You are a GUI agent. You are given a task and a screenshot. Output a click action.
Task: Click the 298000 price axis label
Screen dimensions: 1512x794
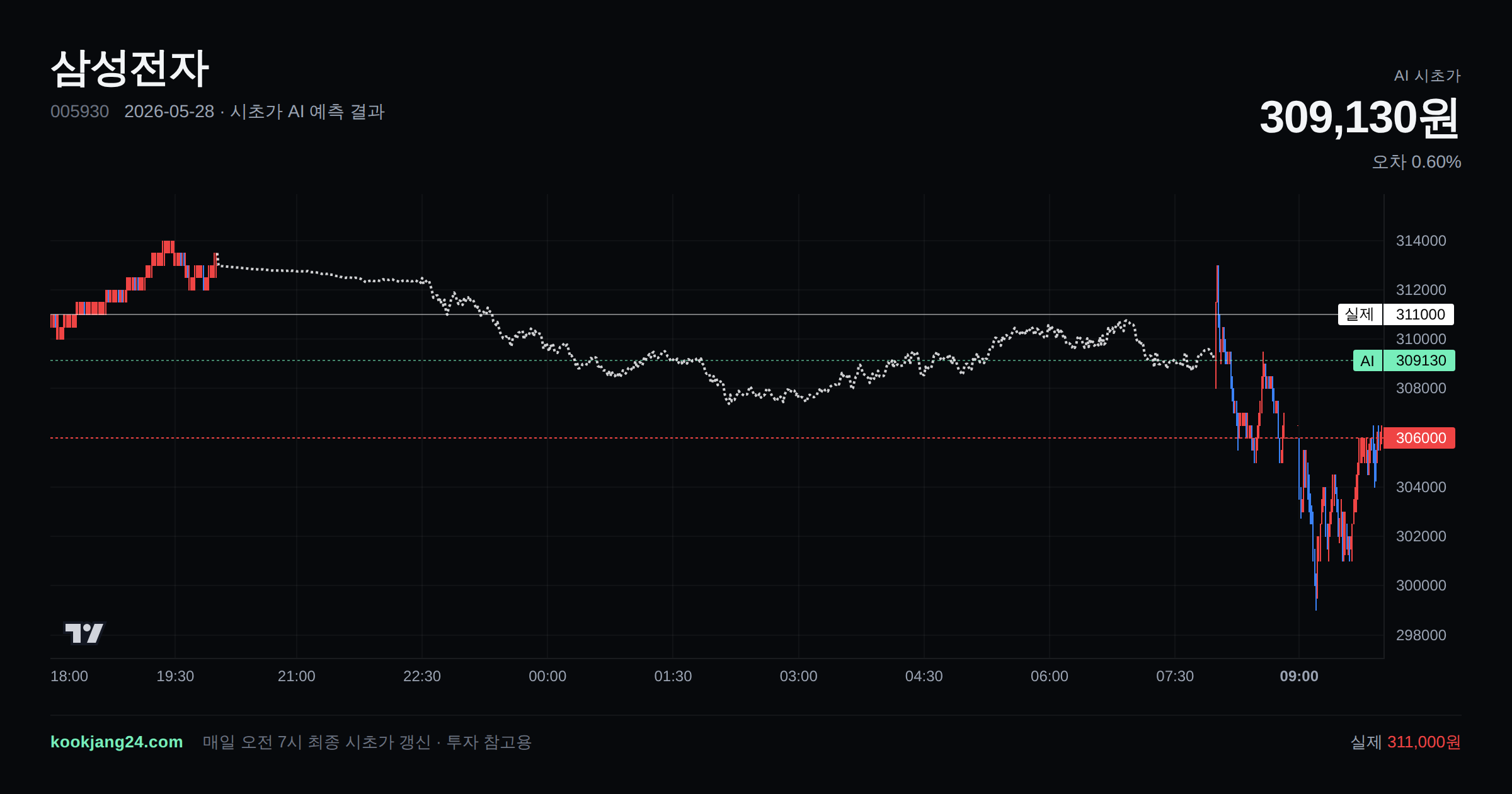[x=1421, y=635]
